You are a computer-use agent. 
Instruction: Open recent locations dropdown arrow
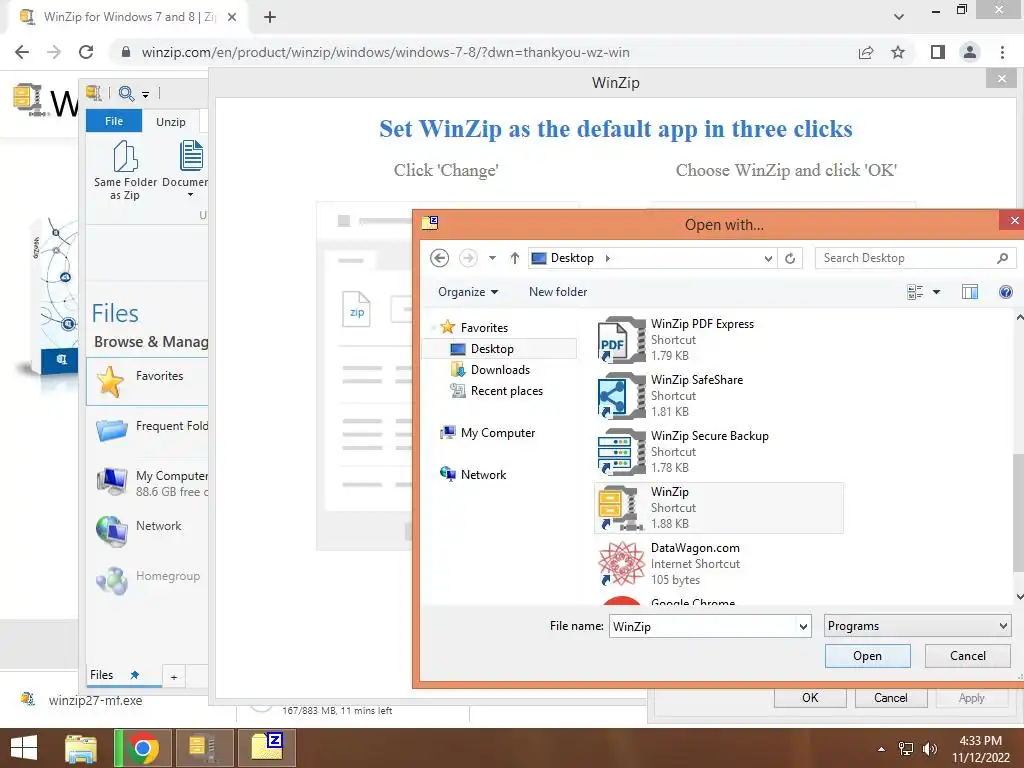(x=492, y=258)
